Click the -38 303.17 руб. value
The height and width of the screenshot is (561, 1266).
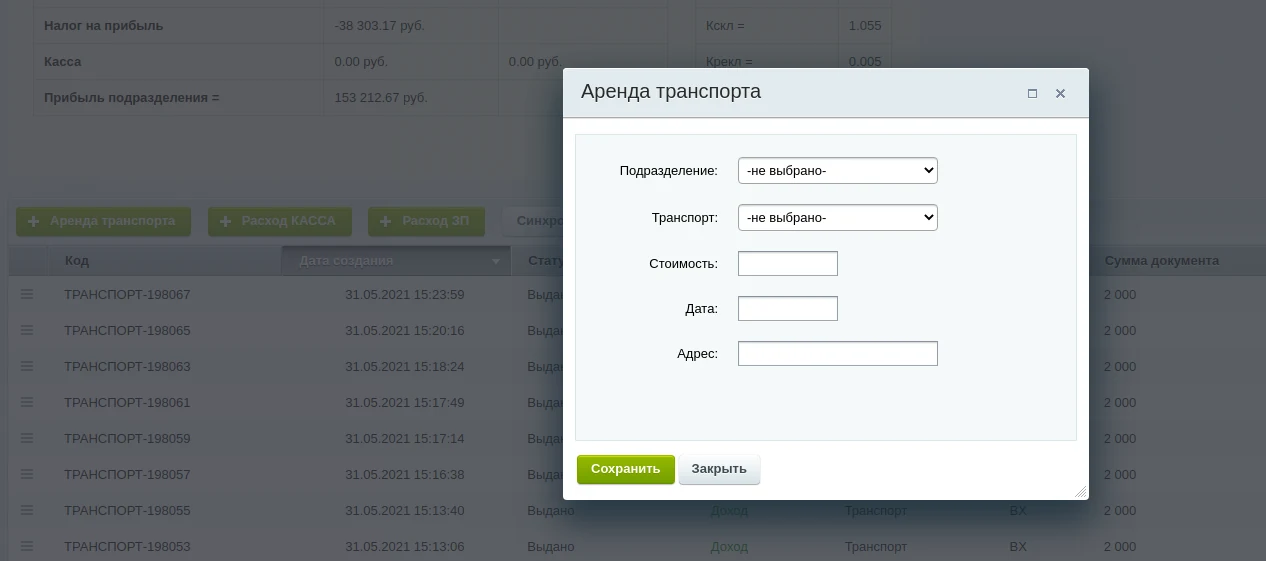pos(380,25)
